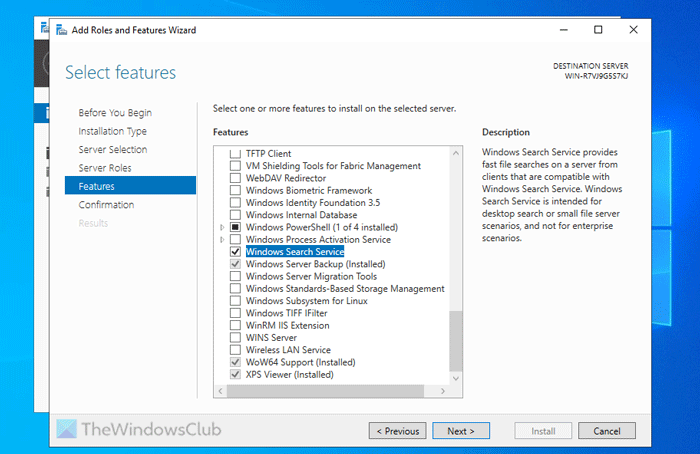
Task: Open the Server Roles step
Action: (105, 168)
